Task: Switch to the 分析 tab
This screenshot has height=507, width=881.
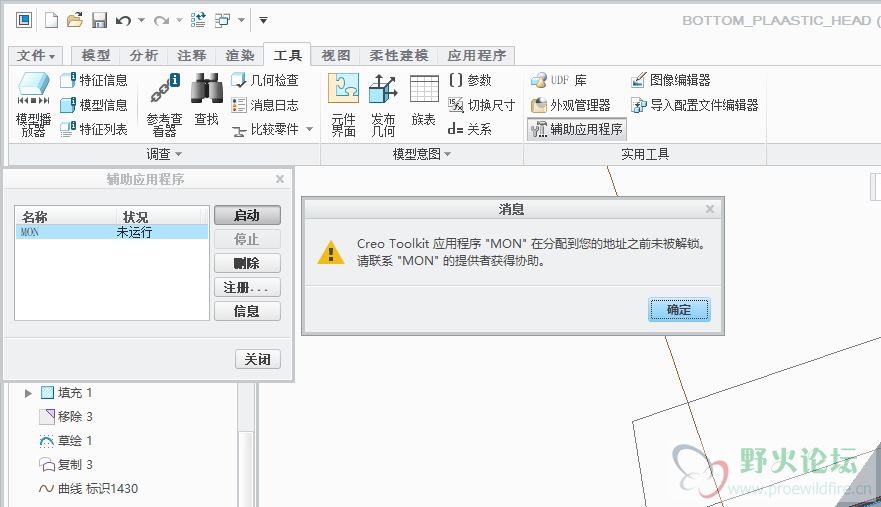Action: 144,55
